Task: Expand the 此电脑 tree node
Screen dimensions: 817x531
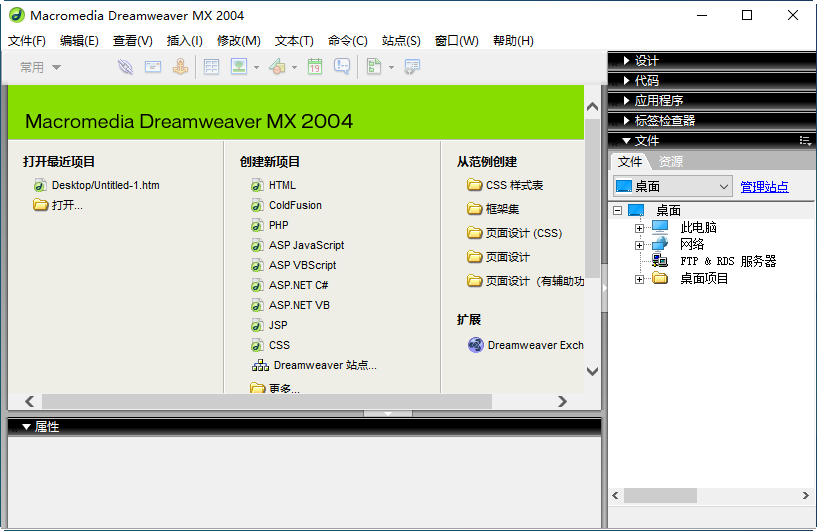Action: click(x=639, y=228)
